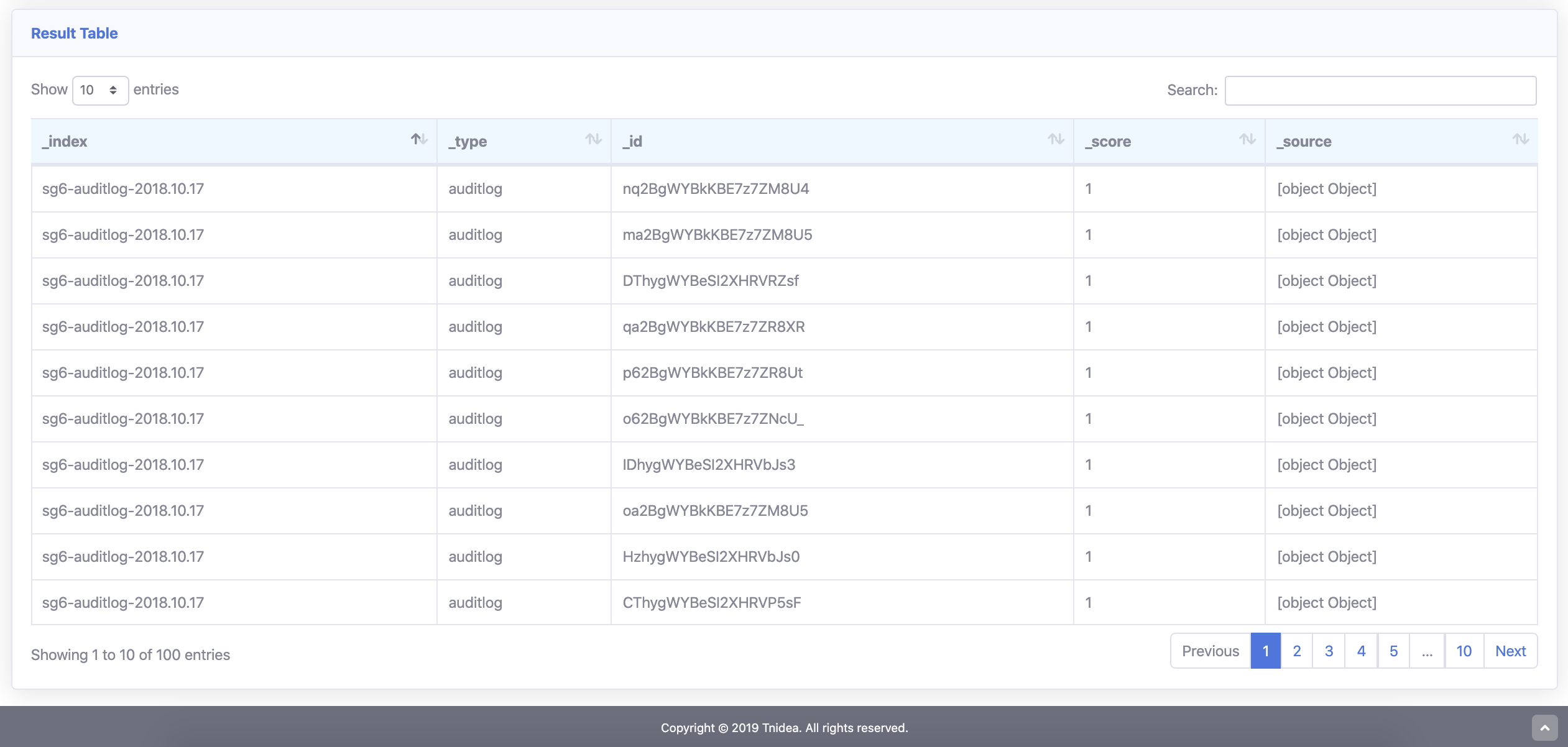Sort results by _score column icon
1568x747 pixels.
1247,139
